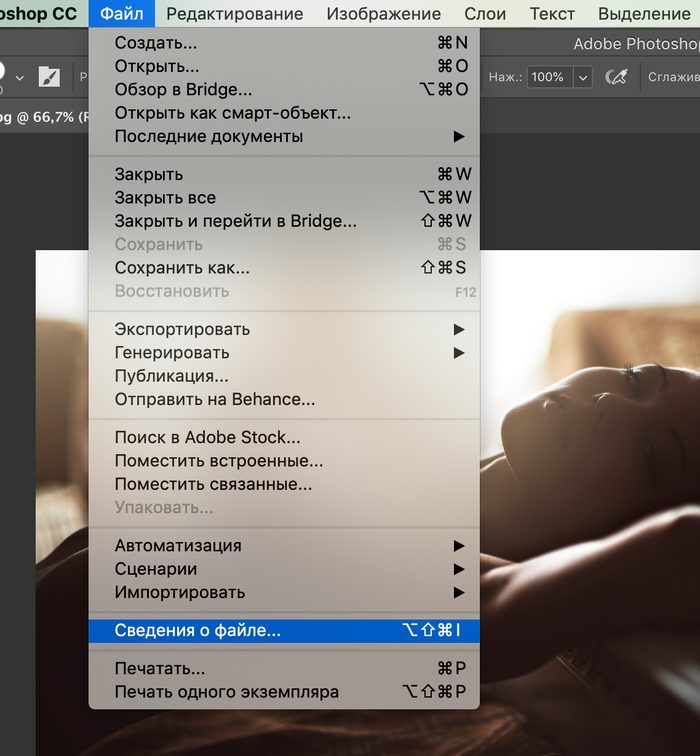Toggle the airbrush build-up icon

617,77
